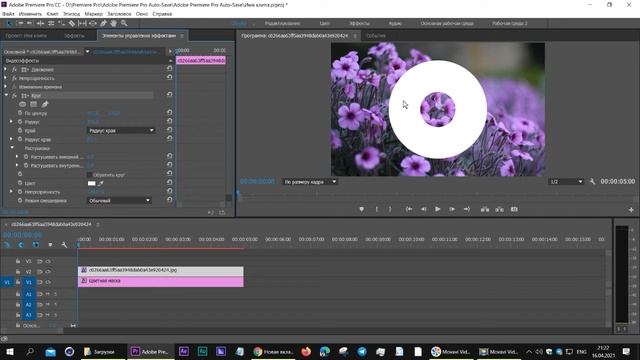The image size is (640, 360).
Task: Click Mark In bracket button
Action: tap(376, 209)
